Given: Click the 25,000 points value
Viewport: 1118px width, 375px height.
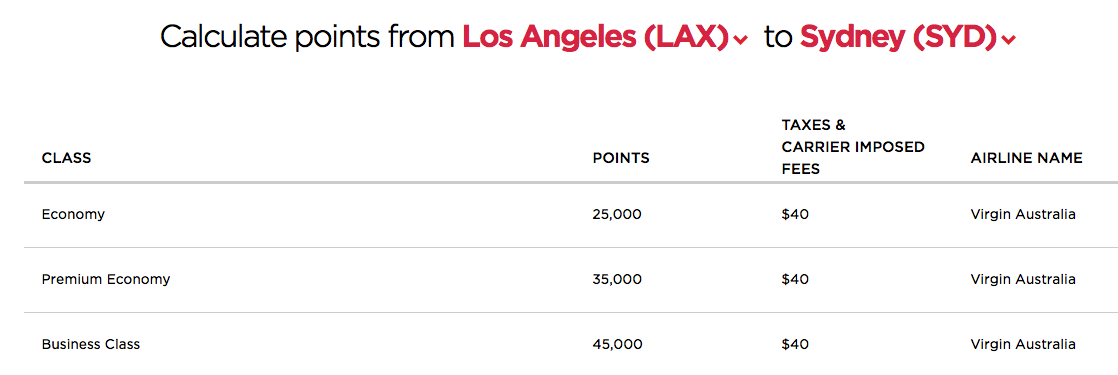Looking at the screenshot, I should (x=617, y=215).
